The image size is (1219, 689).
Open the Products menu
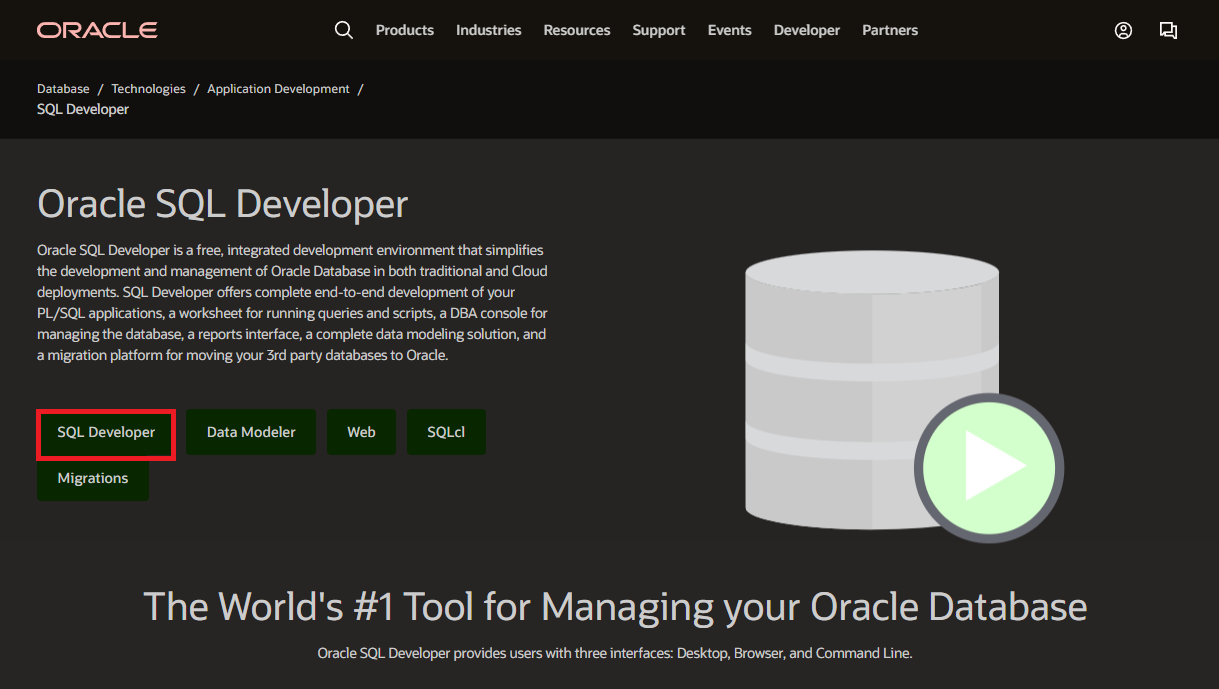(405, 30)
